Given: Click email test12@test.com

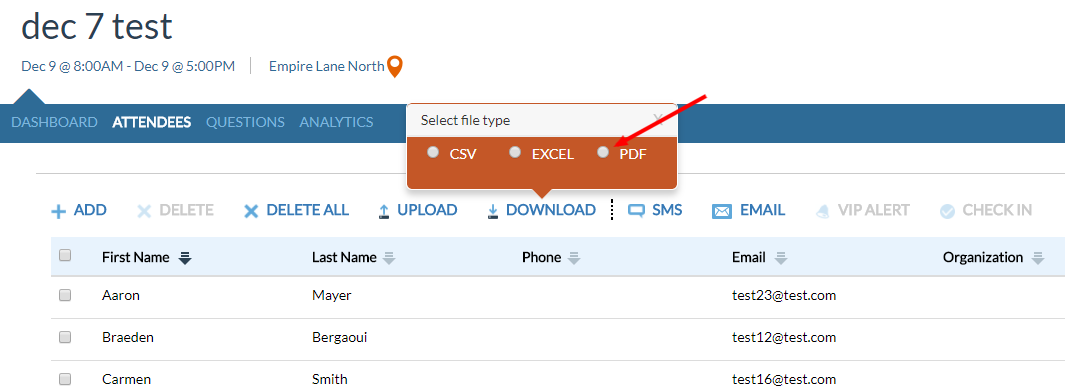Looking at the screenshot, I should click(784, 337).
